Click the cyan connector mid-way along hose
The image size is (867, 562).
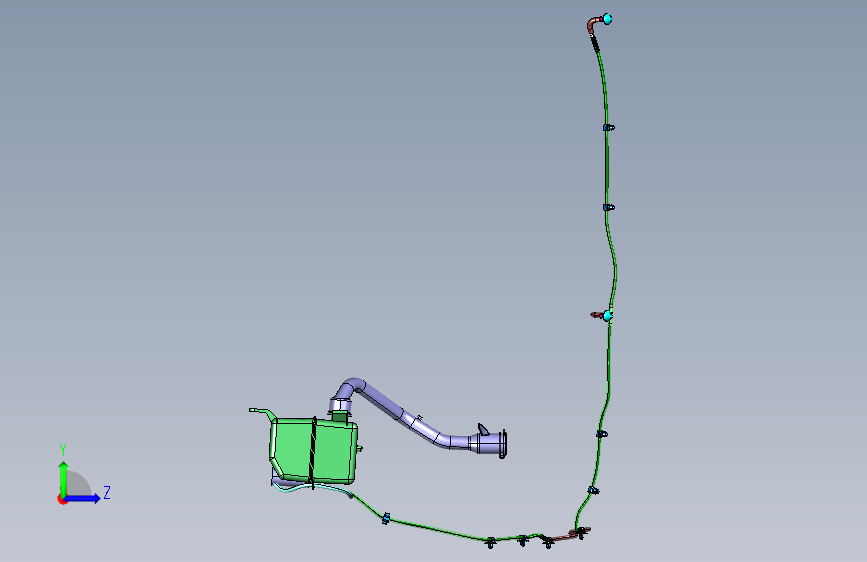tap(608, 316)
